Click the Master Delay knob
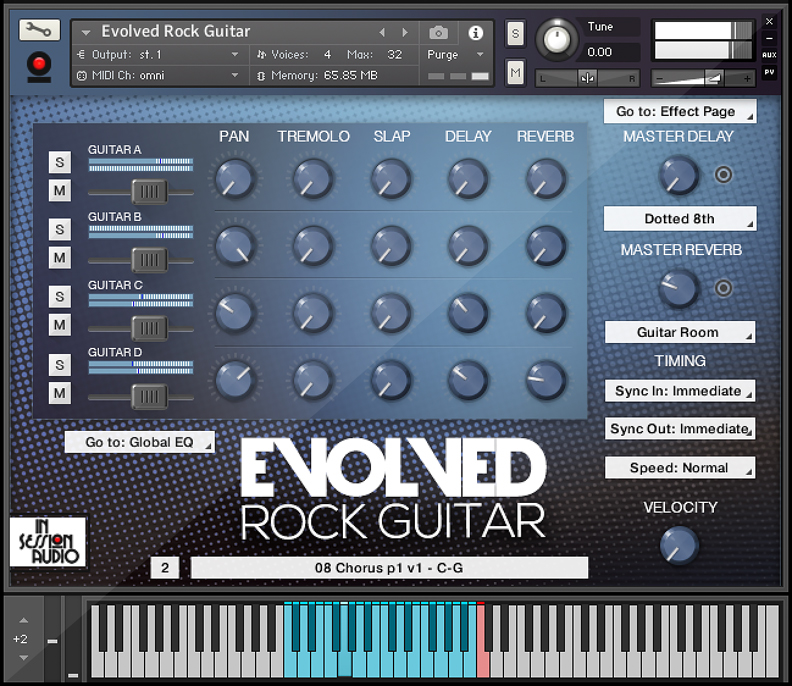The height and width of the screenshot is (686, 792). coord(679,175)
